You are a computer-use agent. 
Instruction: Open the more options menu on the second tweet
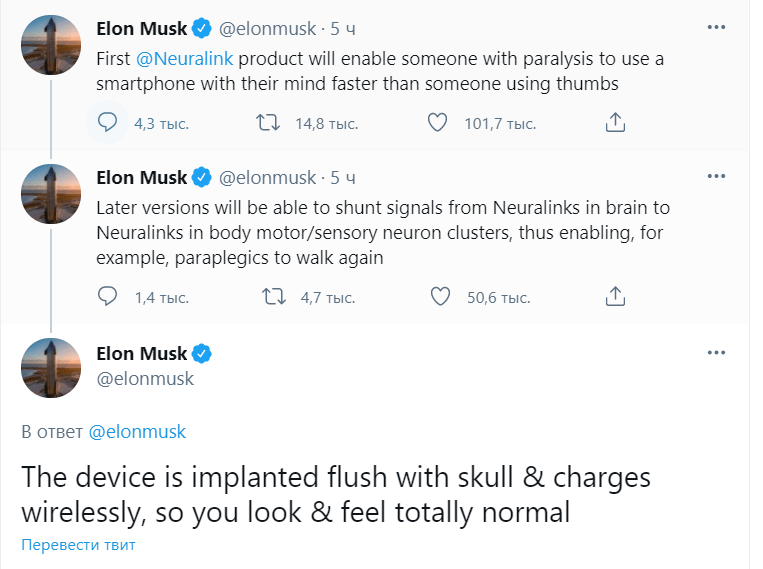(x=716, y=176)
